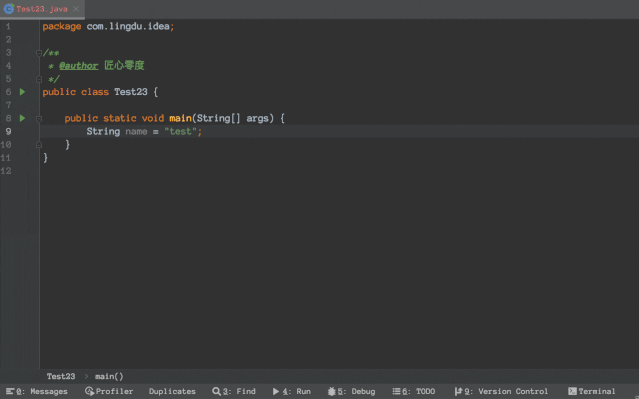Screen dimensions: 639x399
Task: Open the Duplicates tool window
Action: [x=172, y=391]
